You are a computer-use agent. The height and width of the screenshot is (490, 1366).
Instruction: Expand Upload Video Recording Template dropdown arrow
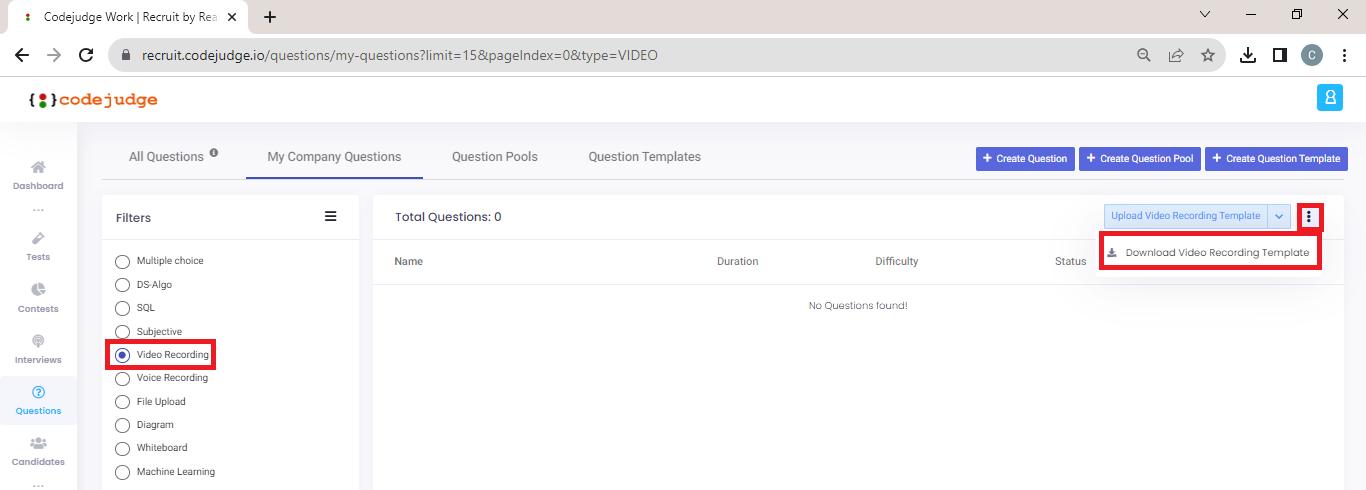click(x=1279, y=216)
